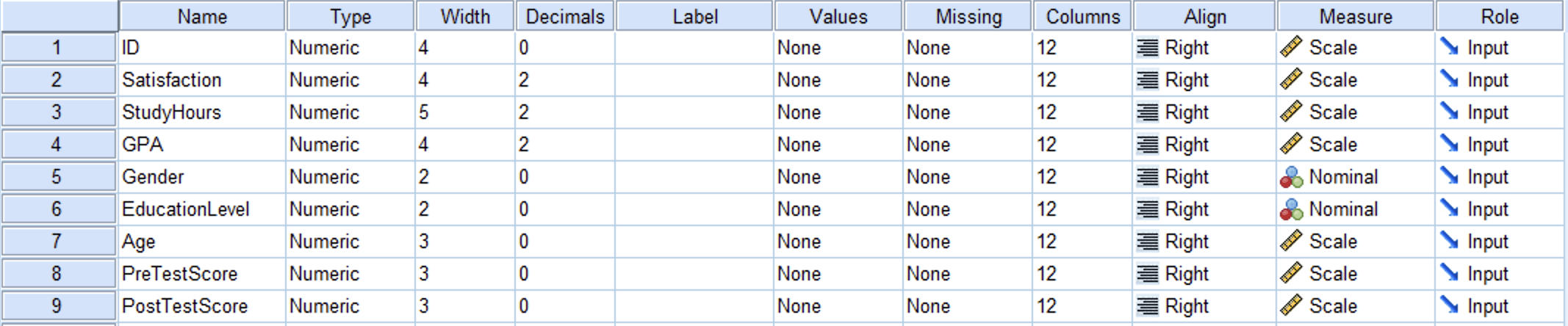The width and height of the screenshot is (1568, 326).
Task: Click the Nominal icon in EducationLevel row
Action: 1291,209
